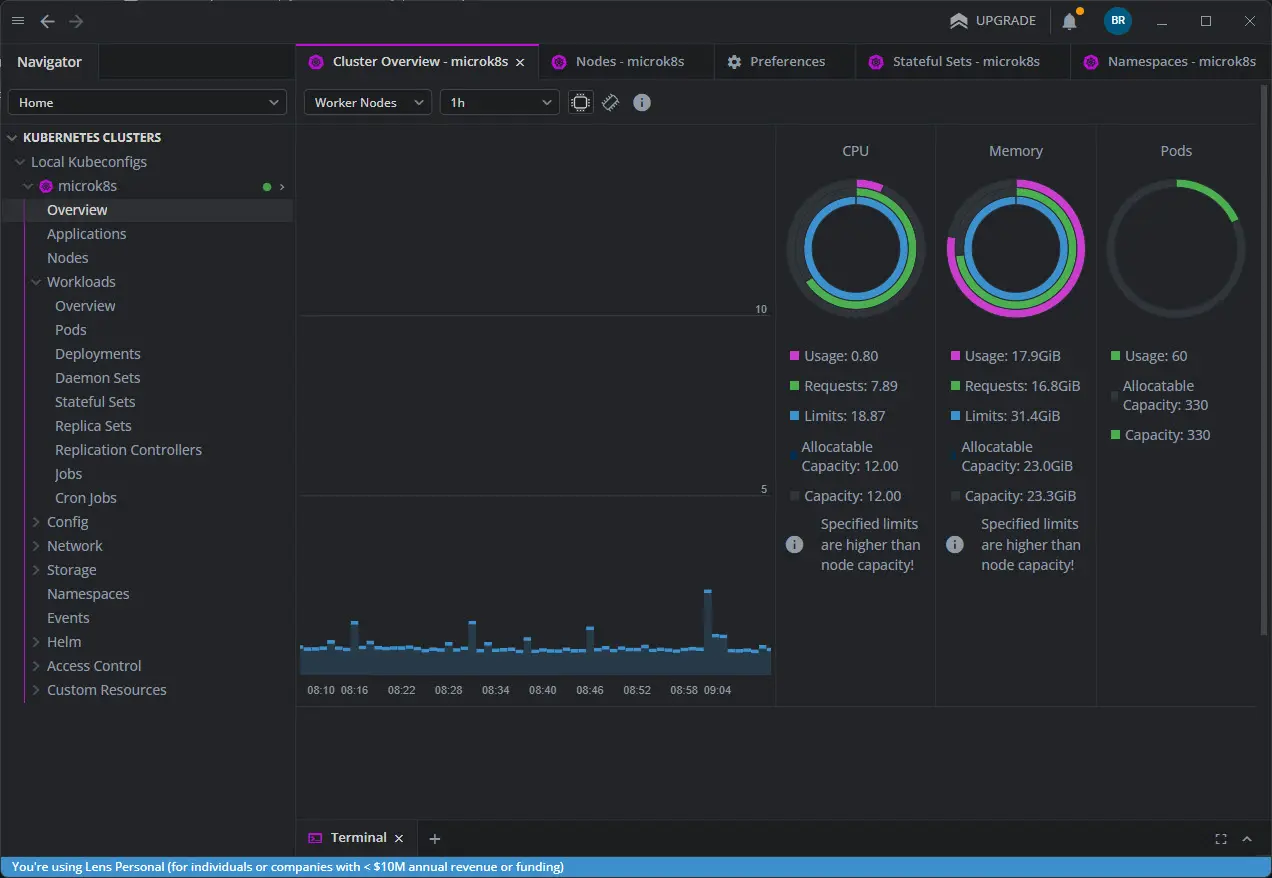1272x878 pixels.
Task: Maximize the terminal panel
Action: [1221, 838]
